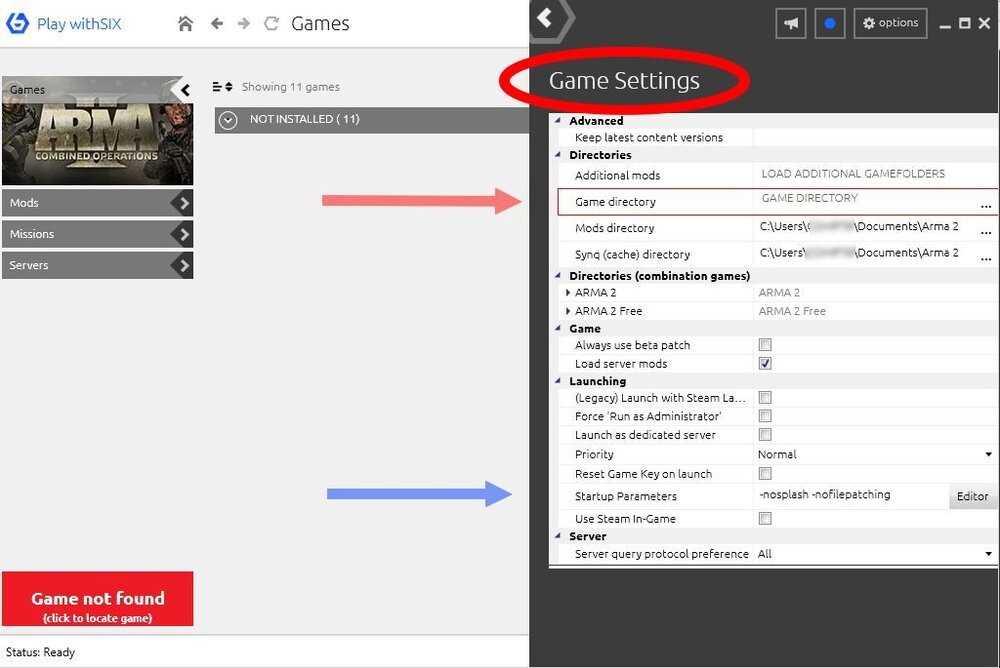This screenshot has height=668, width=1000.
Task: Collapse the NOT INSTALLED (11) group
Action: click(228, 120)
